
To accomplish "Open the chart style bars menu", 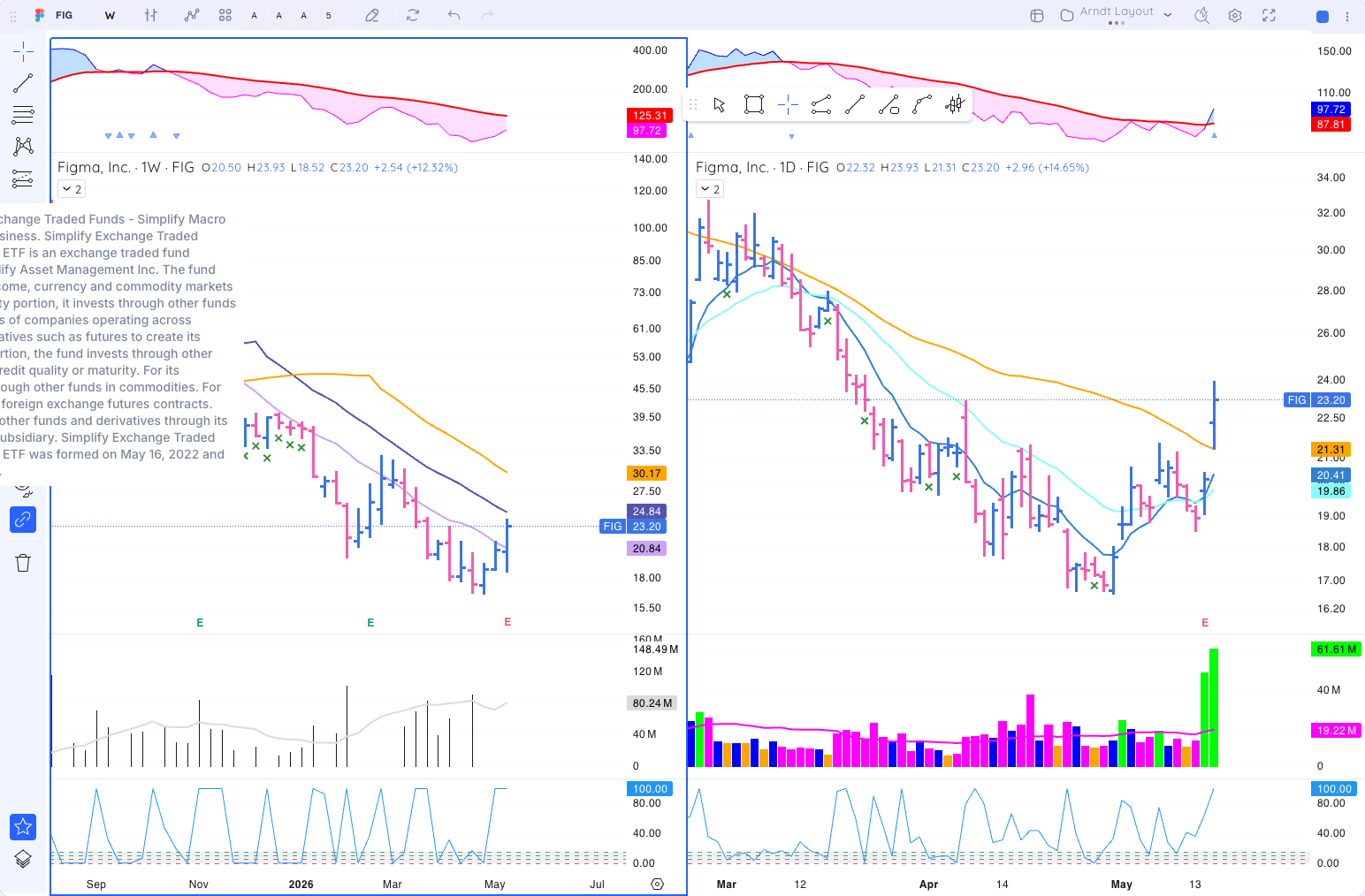I will tap(151, 15).
